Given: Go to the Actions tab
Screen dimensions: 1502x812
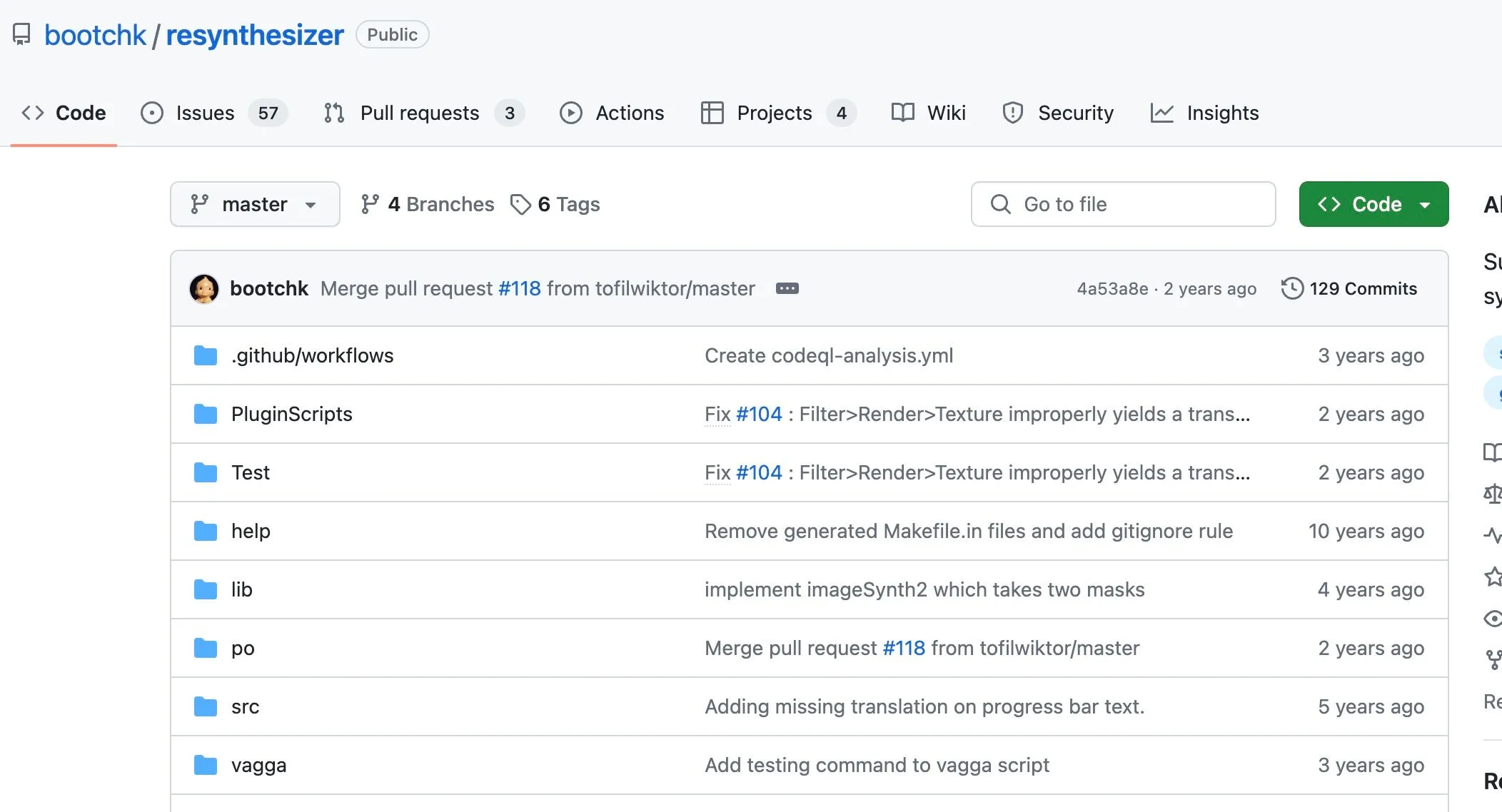Looking at the screenshot, I should click(612, 113).
